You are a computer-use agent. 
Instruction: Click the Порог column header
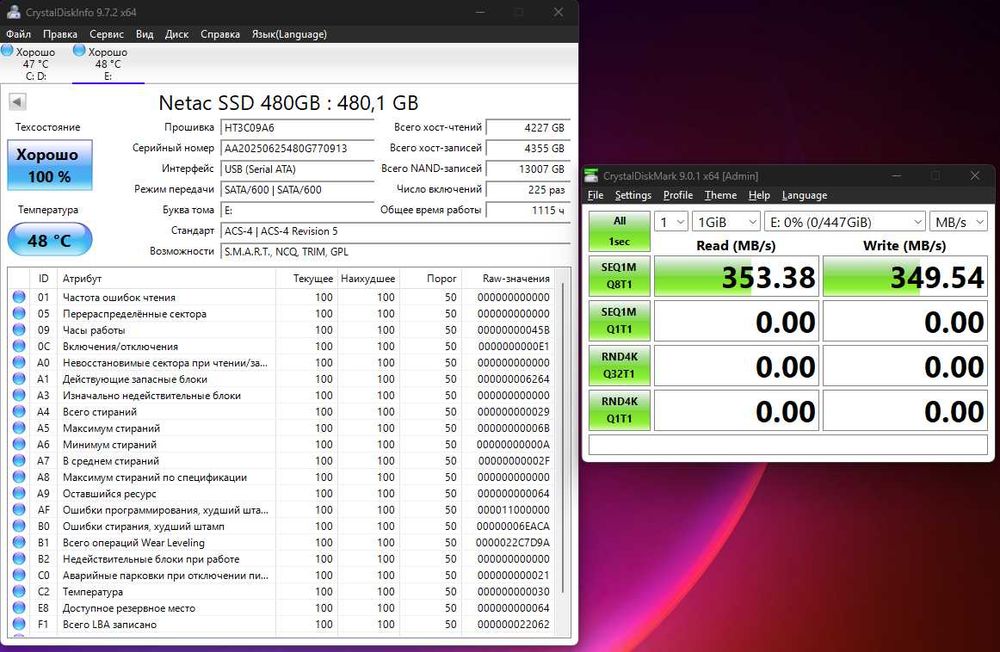[430, 278]
